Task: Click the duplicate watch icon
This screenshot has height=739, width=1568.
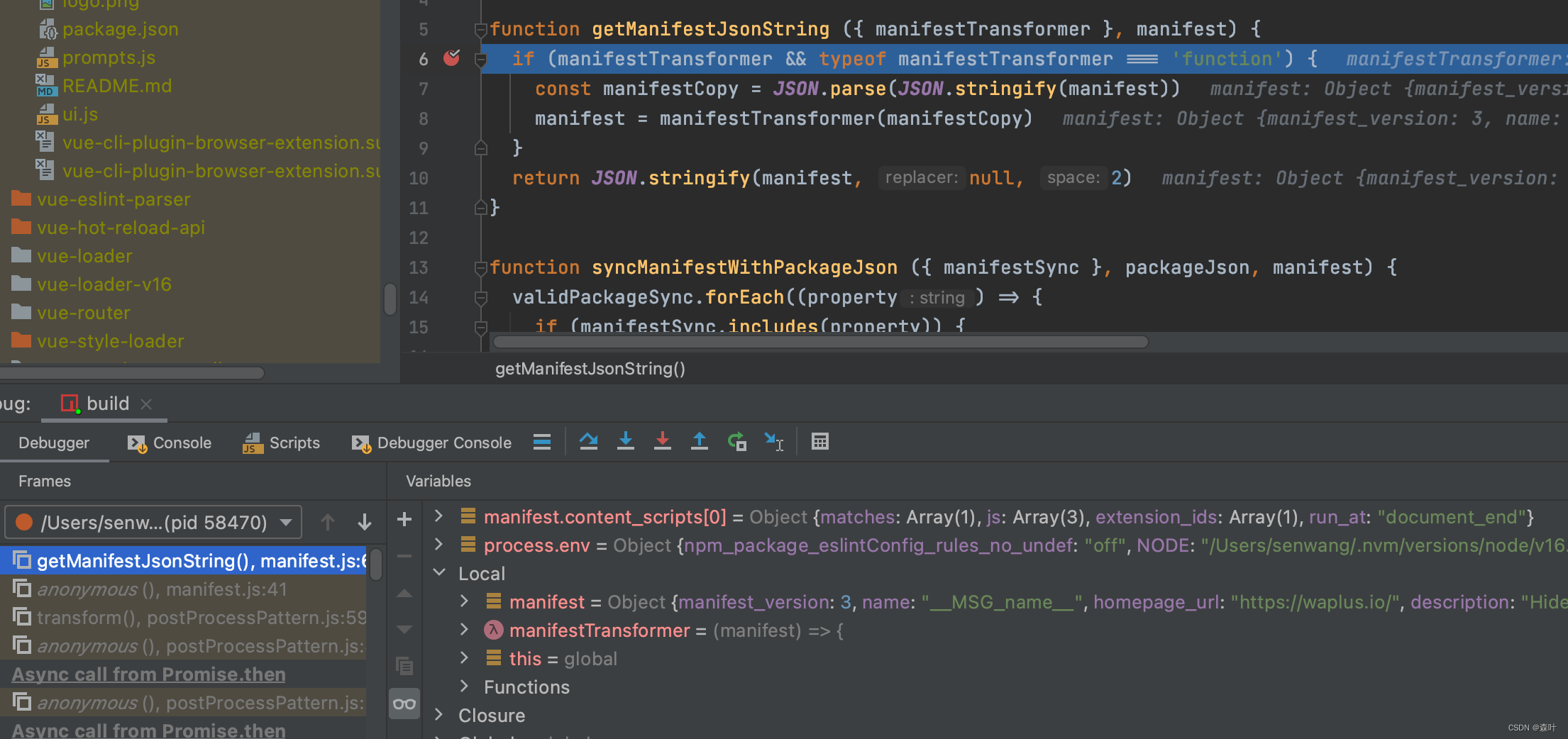Action: tap(404, 666)
